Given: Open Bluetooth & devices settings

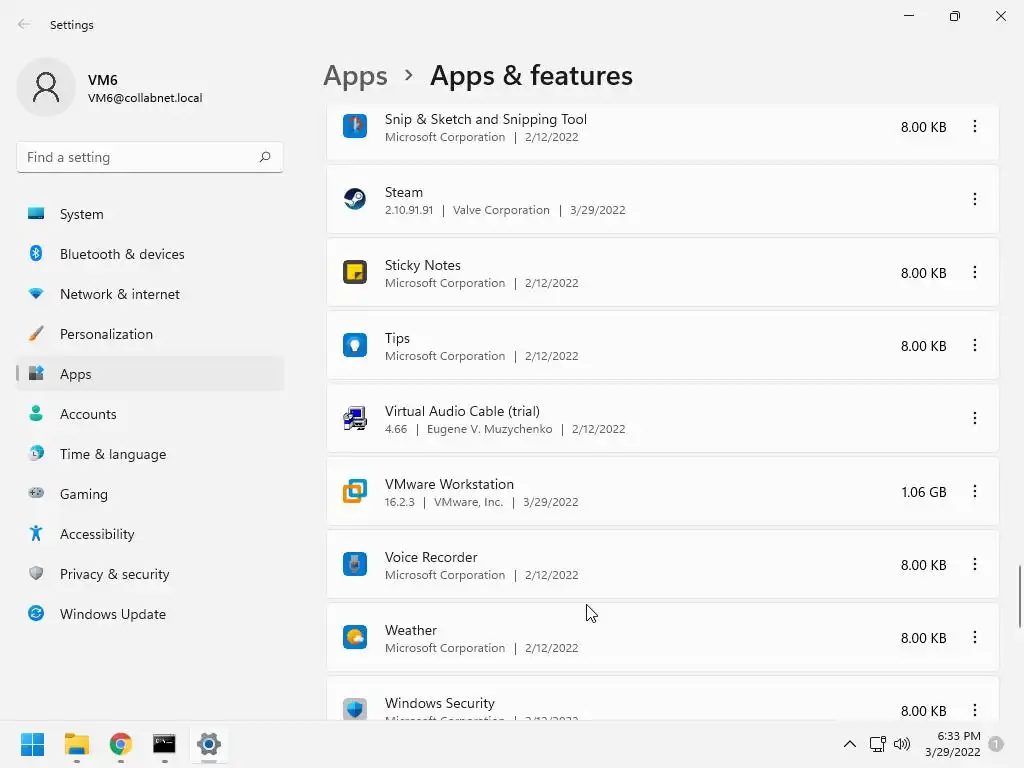Looking at the screenshot, I should (121, 254).
